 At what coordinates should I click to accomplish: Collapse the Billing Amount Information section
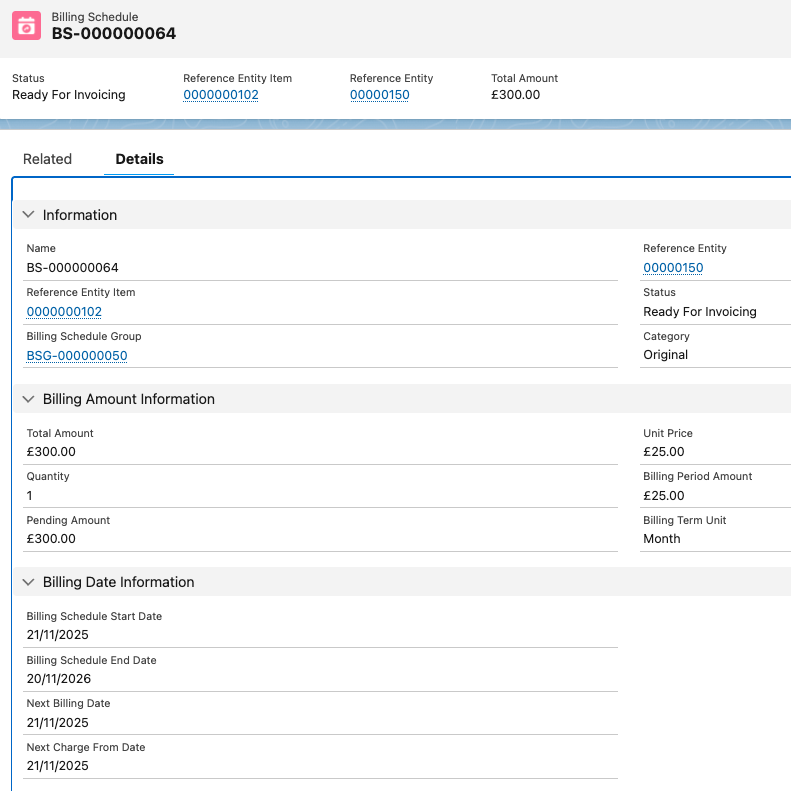point(27,399)
